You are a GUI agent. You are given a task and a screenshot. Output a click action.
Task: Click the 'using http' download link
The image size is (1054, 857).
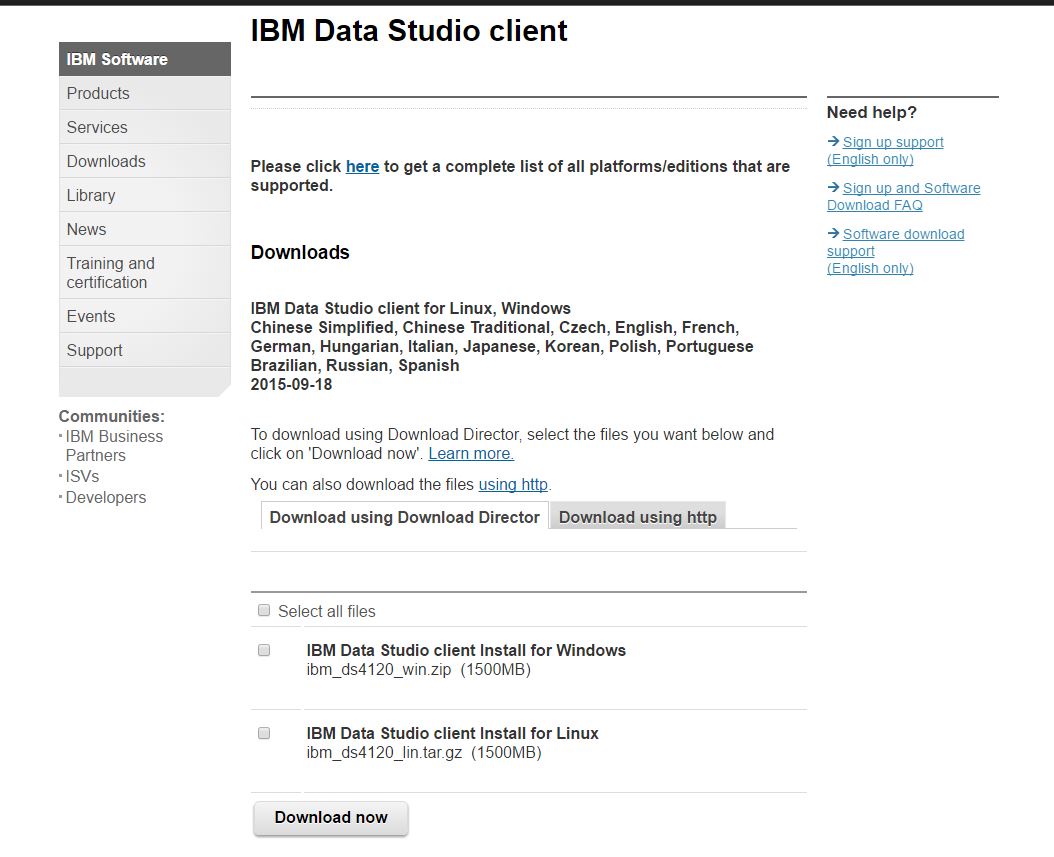point(513,484)
